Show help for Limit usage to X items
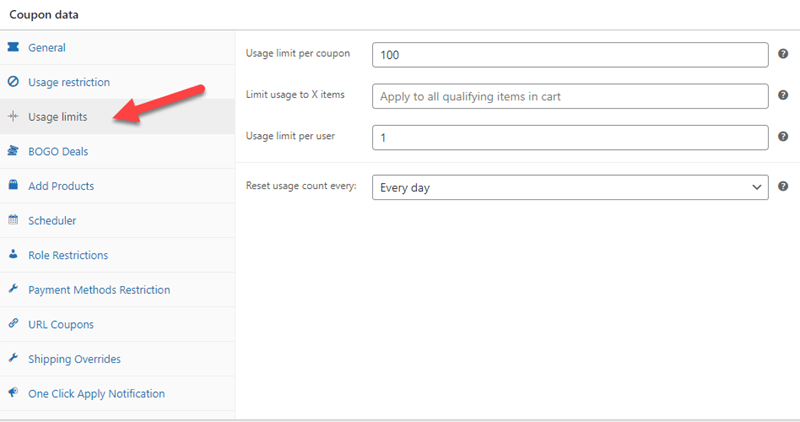This screenshot has height=422, width=800. click(783, 95)
